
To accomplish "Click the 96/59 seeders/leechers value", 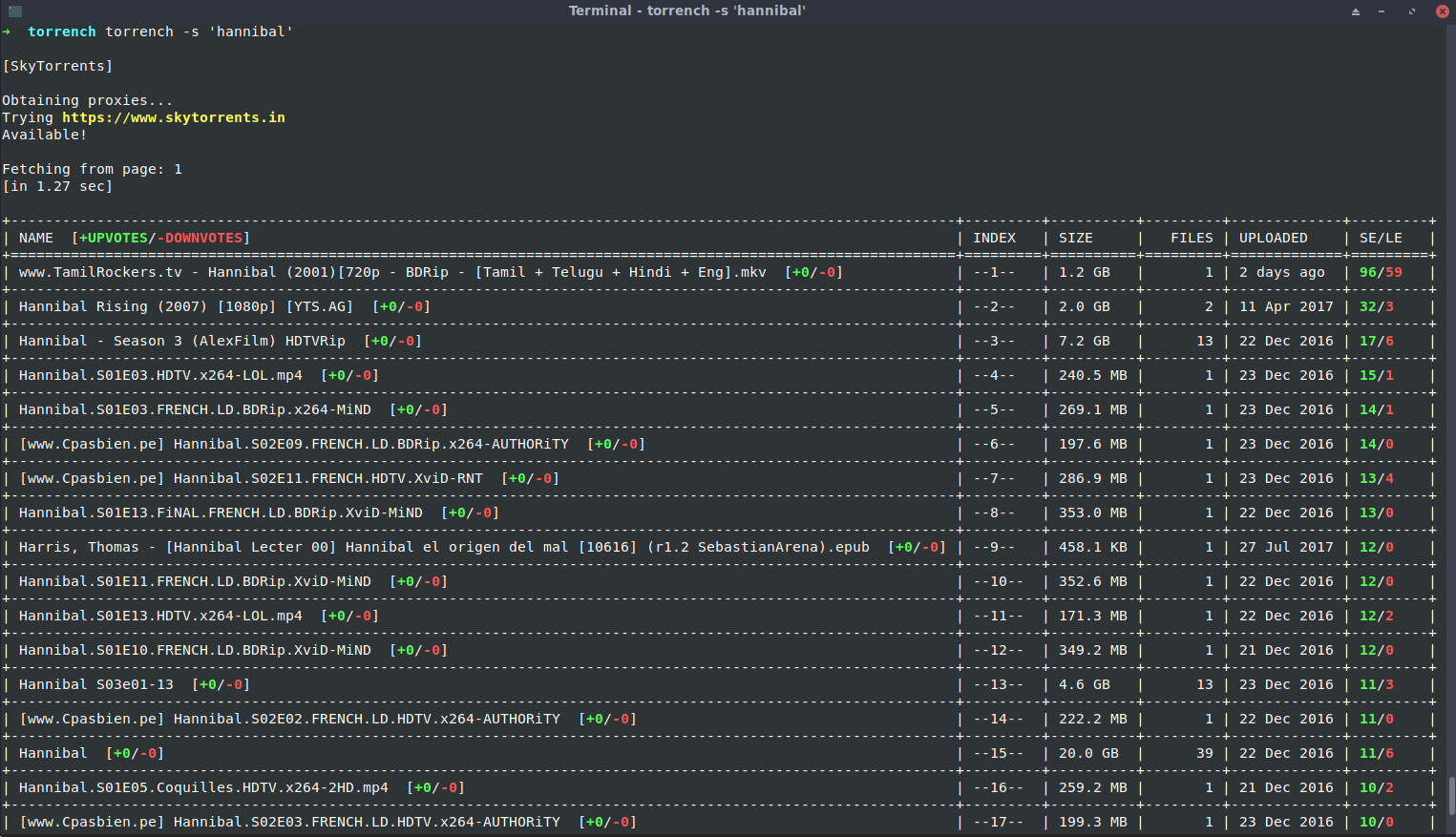I will pos(1381,272).
